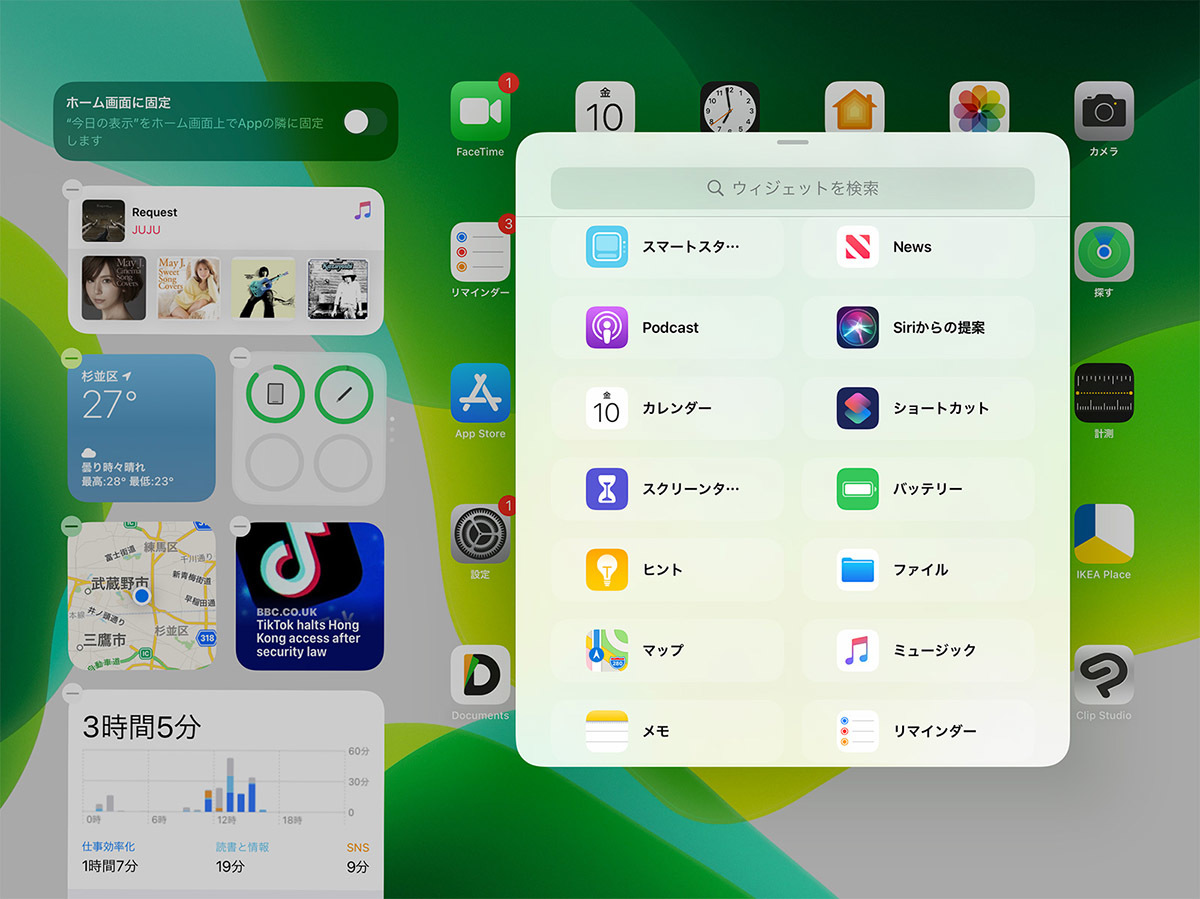Screen dimensions: 1200x899
Task: Tap the 読書と情報 category label
Action: (243, 847)
